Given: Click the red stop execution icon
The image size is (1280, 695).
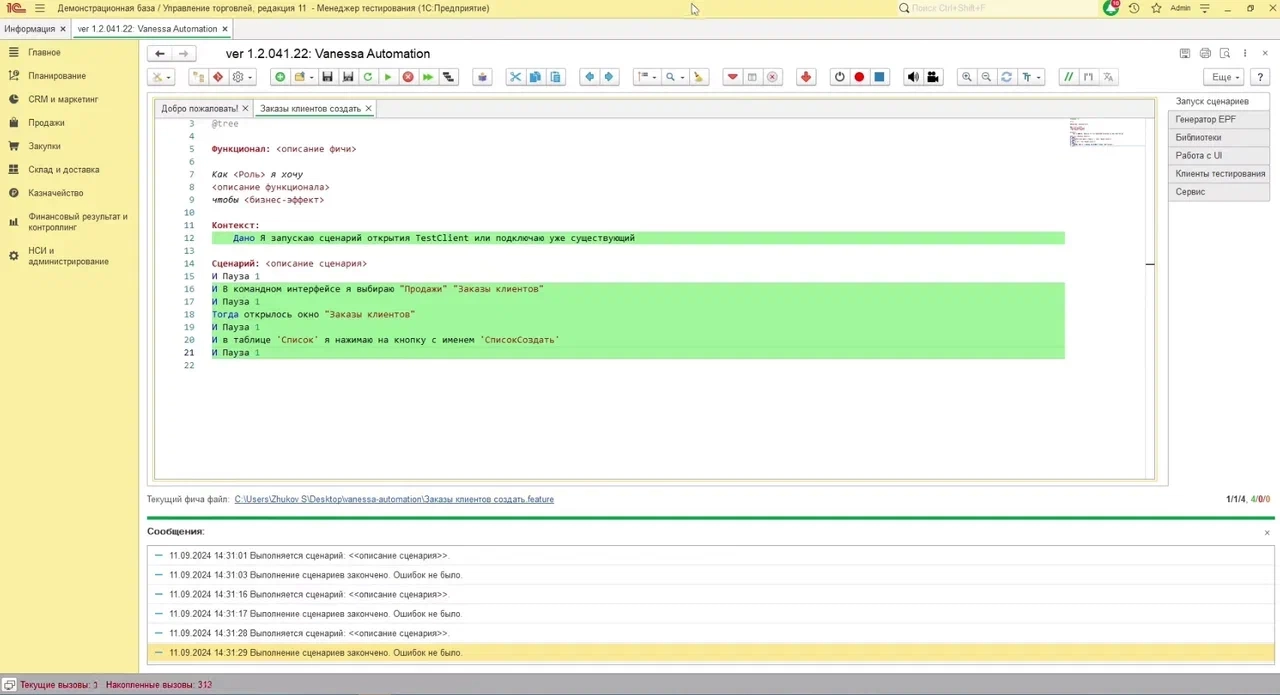Looking at the screenshot, I should 408,77.
